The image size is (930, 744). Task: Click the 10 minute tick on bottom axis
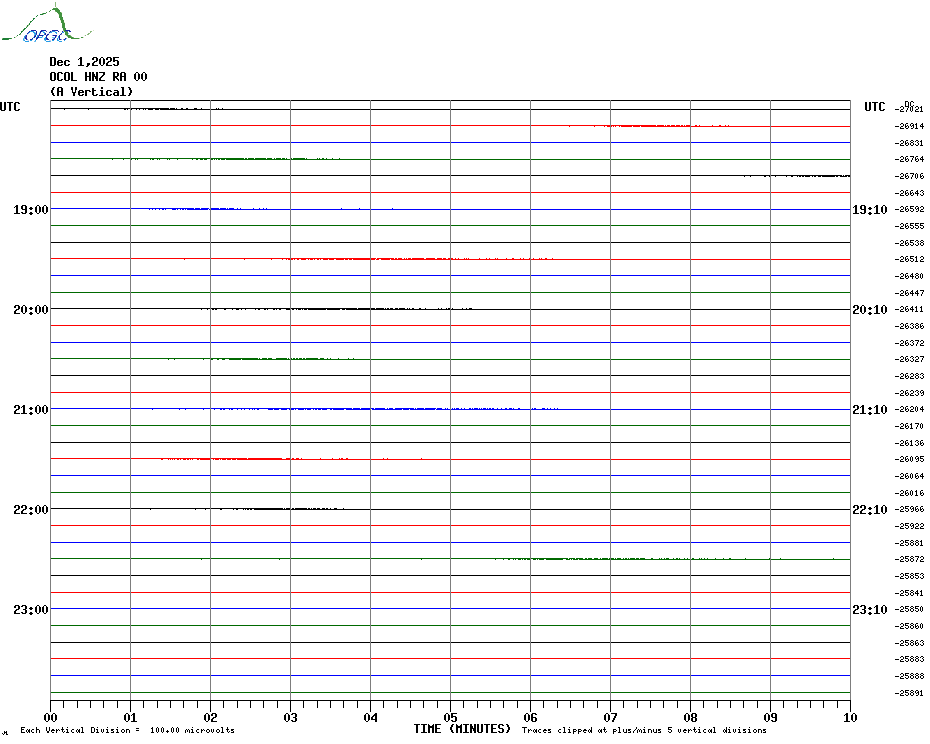click(849, 717)
